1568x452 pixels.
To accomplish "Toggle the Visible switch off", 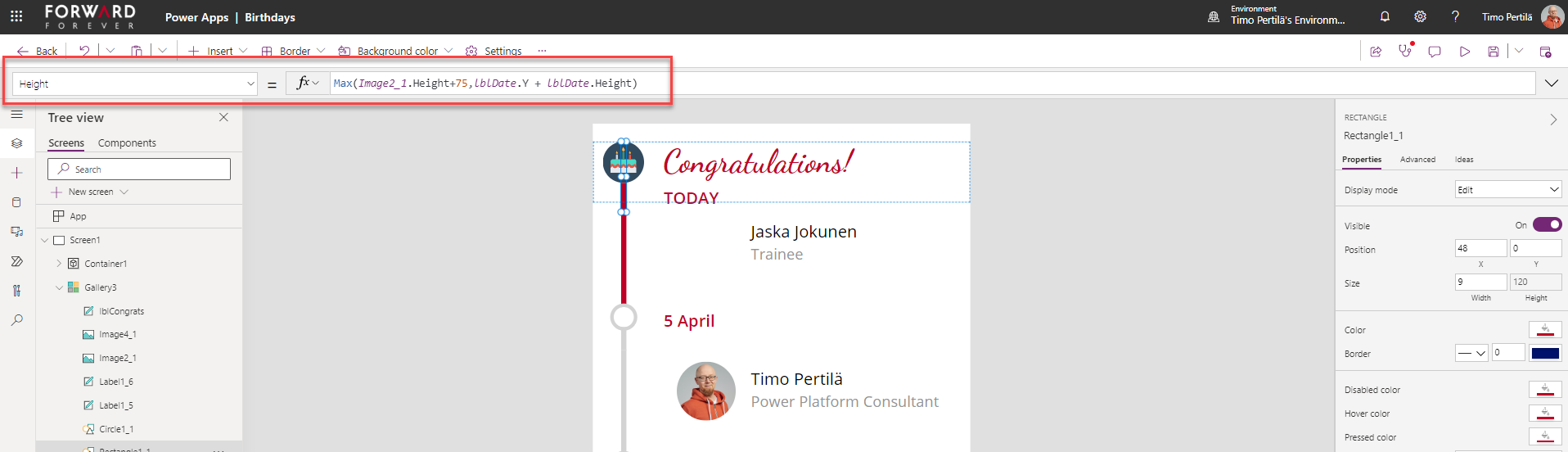I will [1547, 225].
